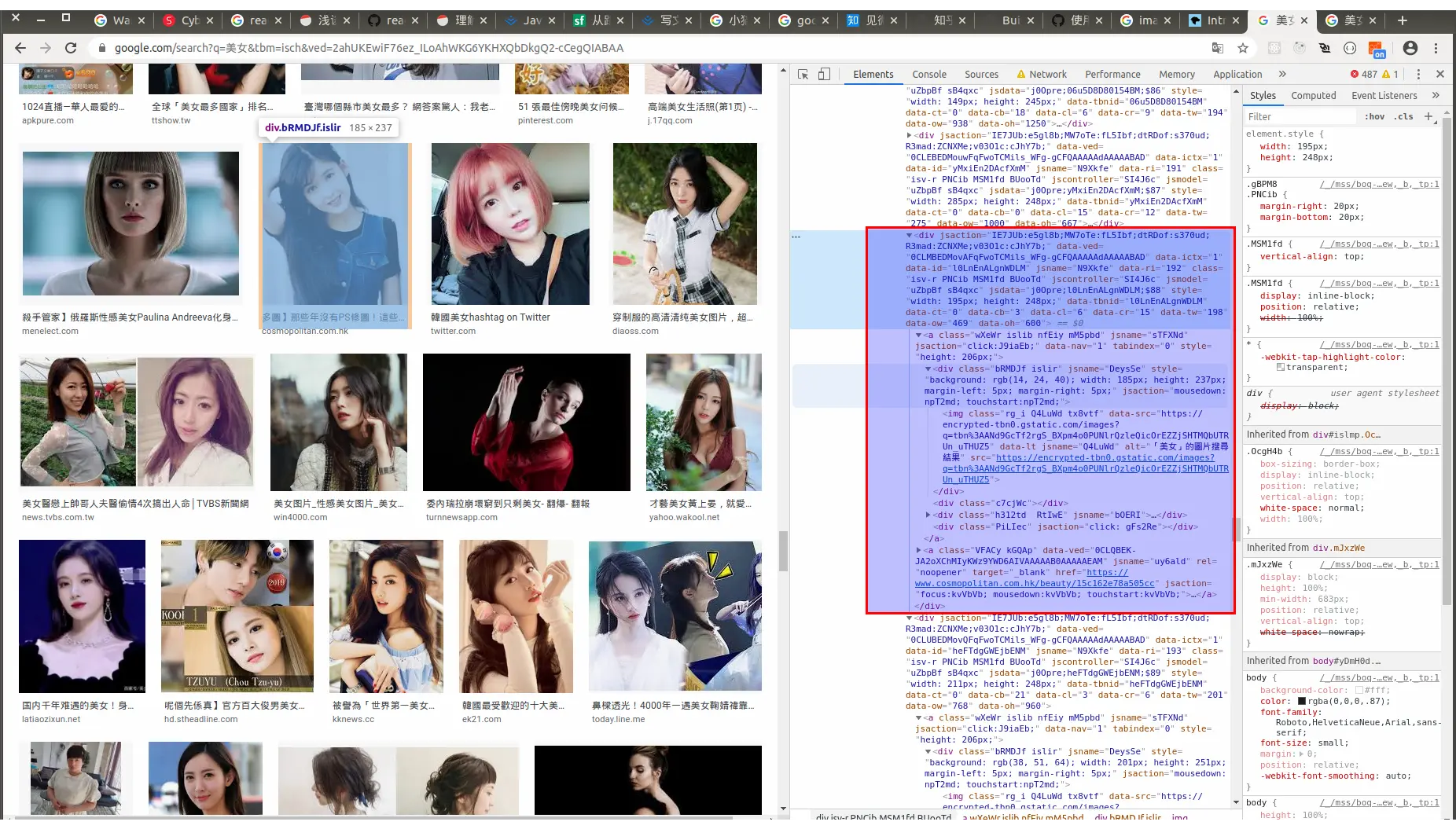Screen dimensions: 1456x829
Task: Click the Styles Filter input field
Action: point(1300,116)
